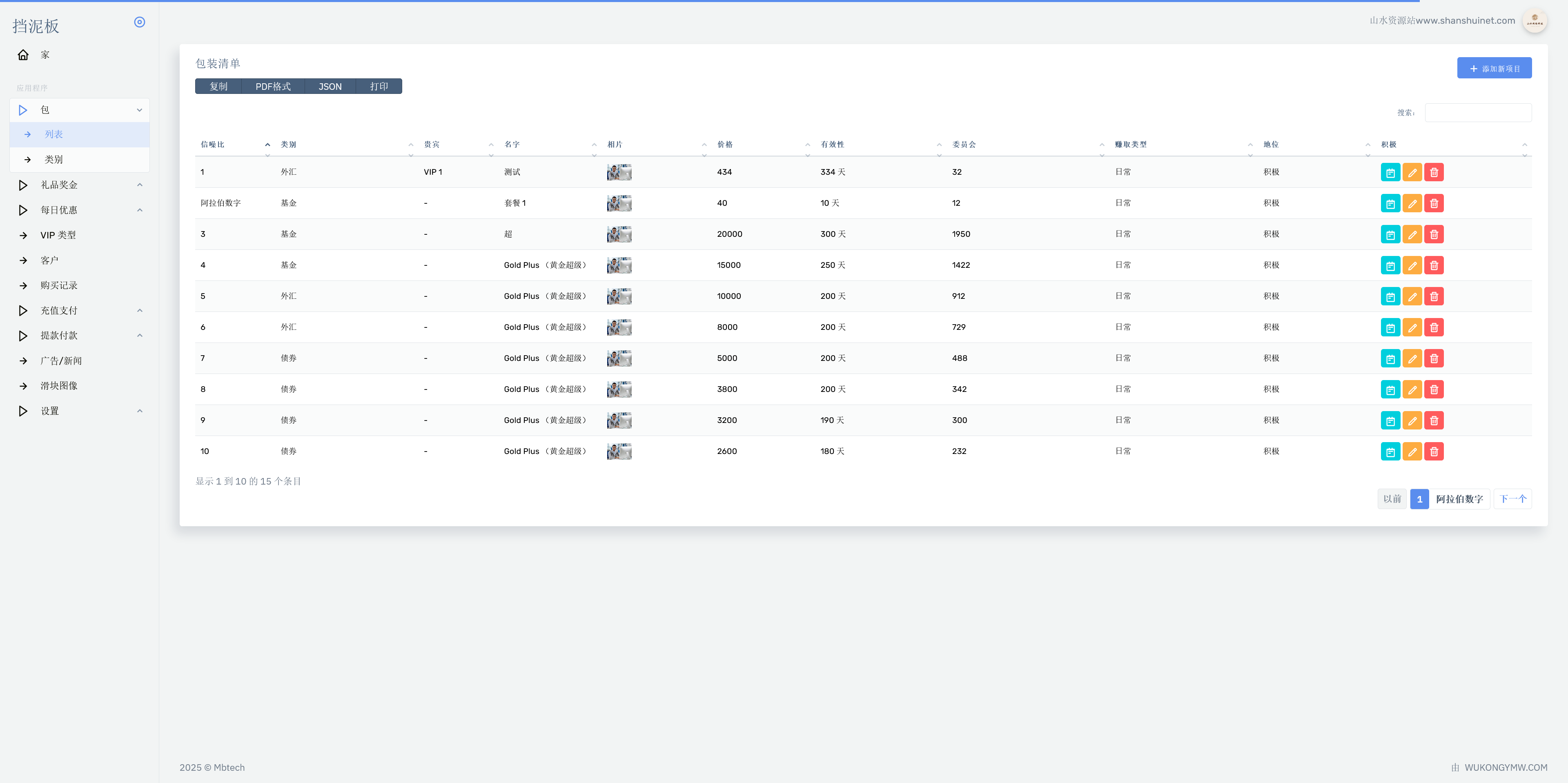
Task: Go to VIP 类型 in the sidebar
Action: (x=58, y=236)
